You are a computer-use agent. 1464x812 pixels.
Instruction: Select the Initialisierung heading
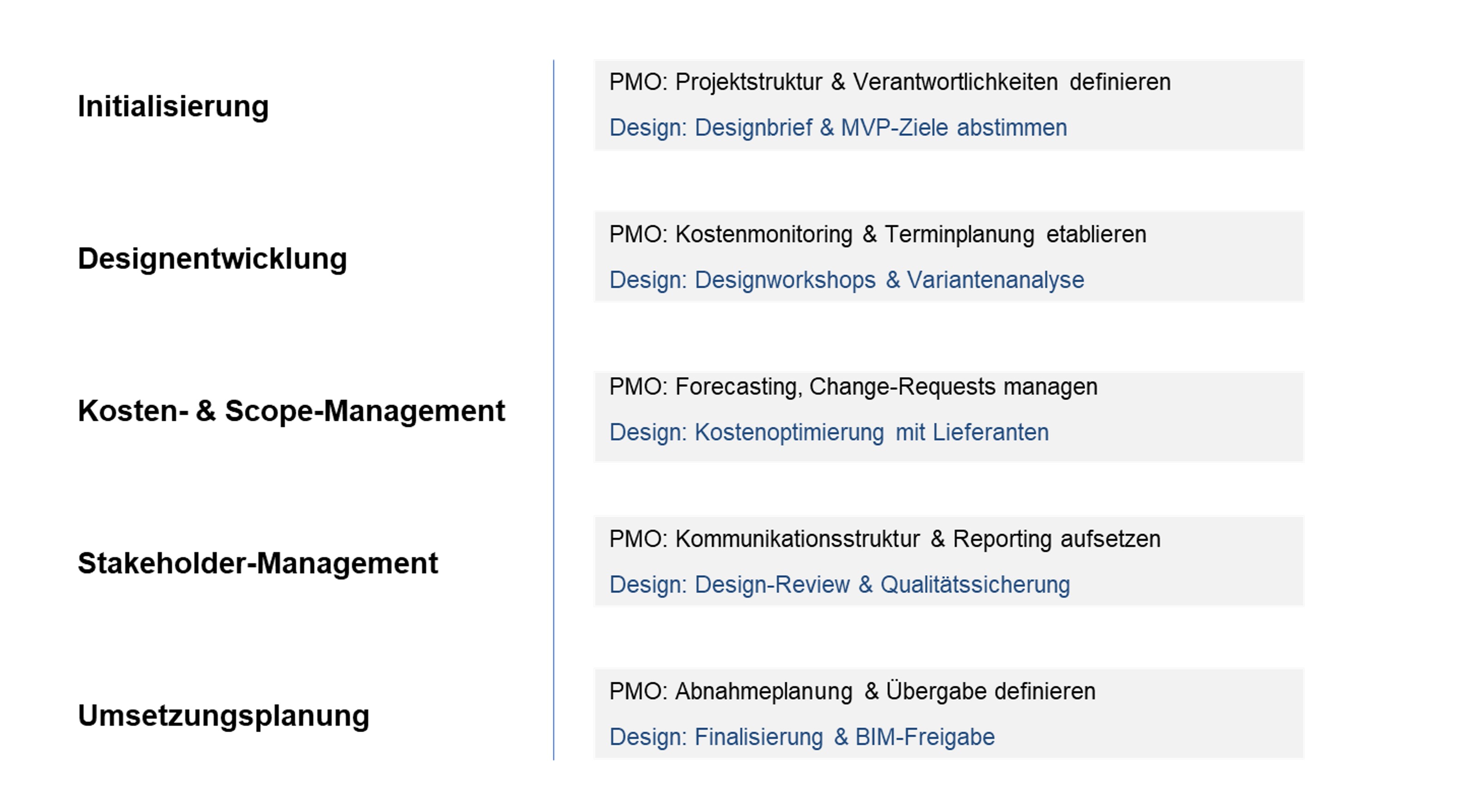coord(173,107)
